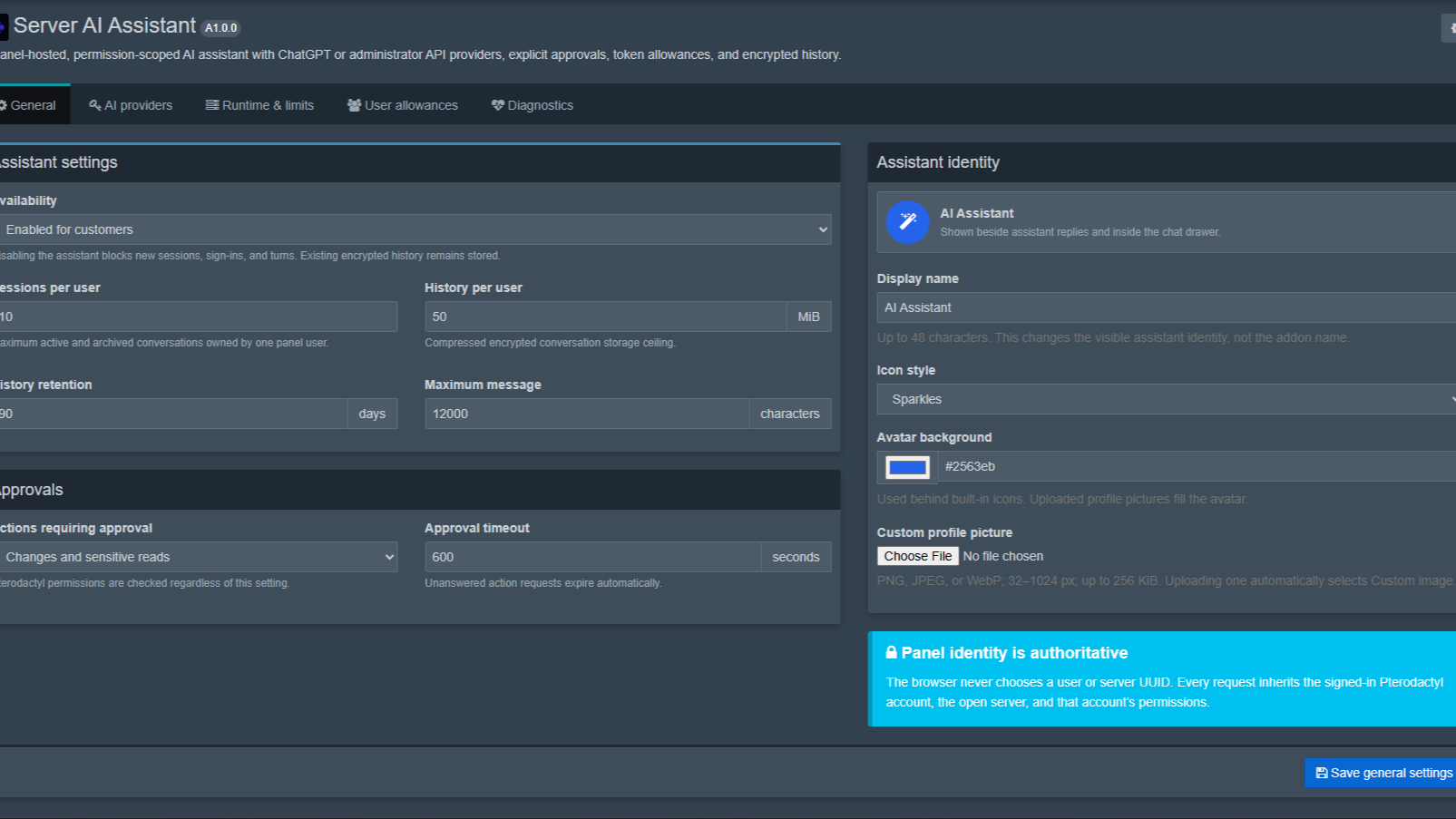Click the MiB unit label
Image resolution: width=1456 pixels, height=819 pixels.
click(x=808, y=317)
